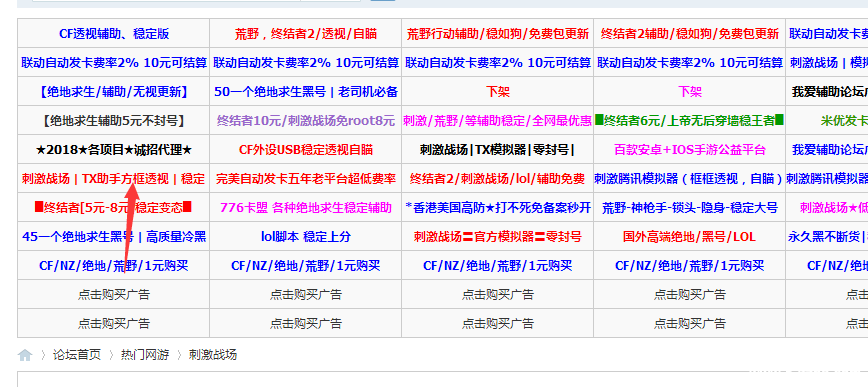Open 【绝地求生辅助5元不封号】 link
The image size is (868, 387).
tap(114, 121)
